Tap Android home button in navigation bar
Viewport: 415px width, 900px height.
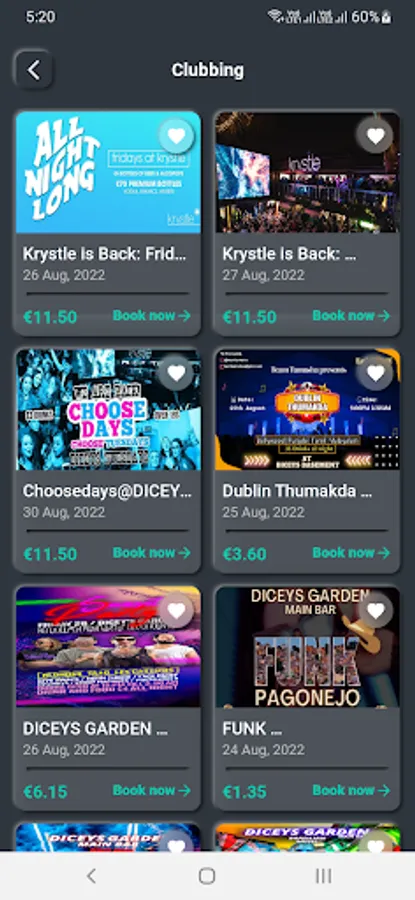click(x=207, y=875)
